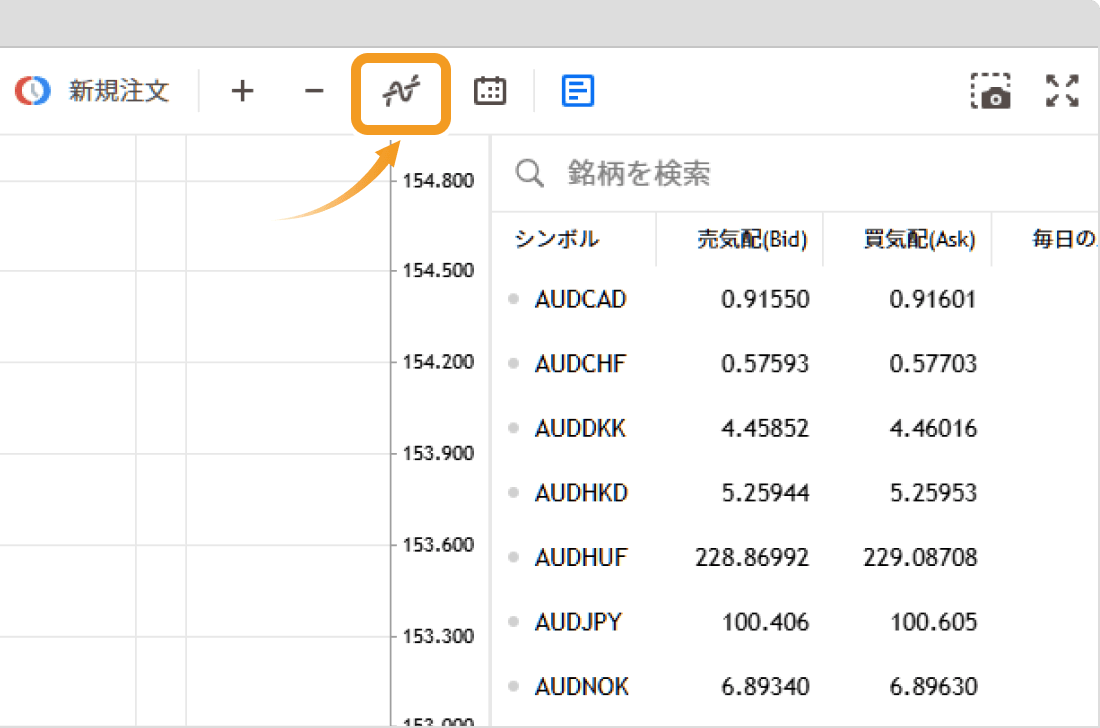The image size is (1100, 728).
Task: Click the red-blue clock logo icon
Action: coord(33,90)
